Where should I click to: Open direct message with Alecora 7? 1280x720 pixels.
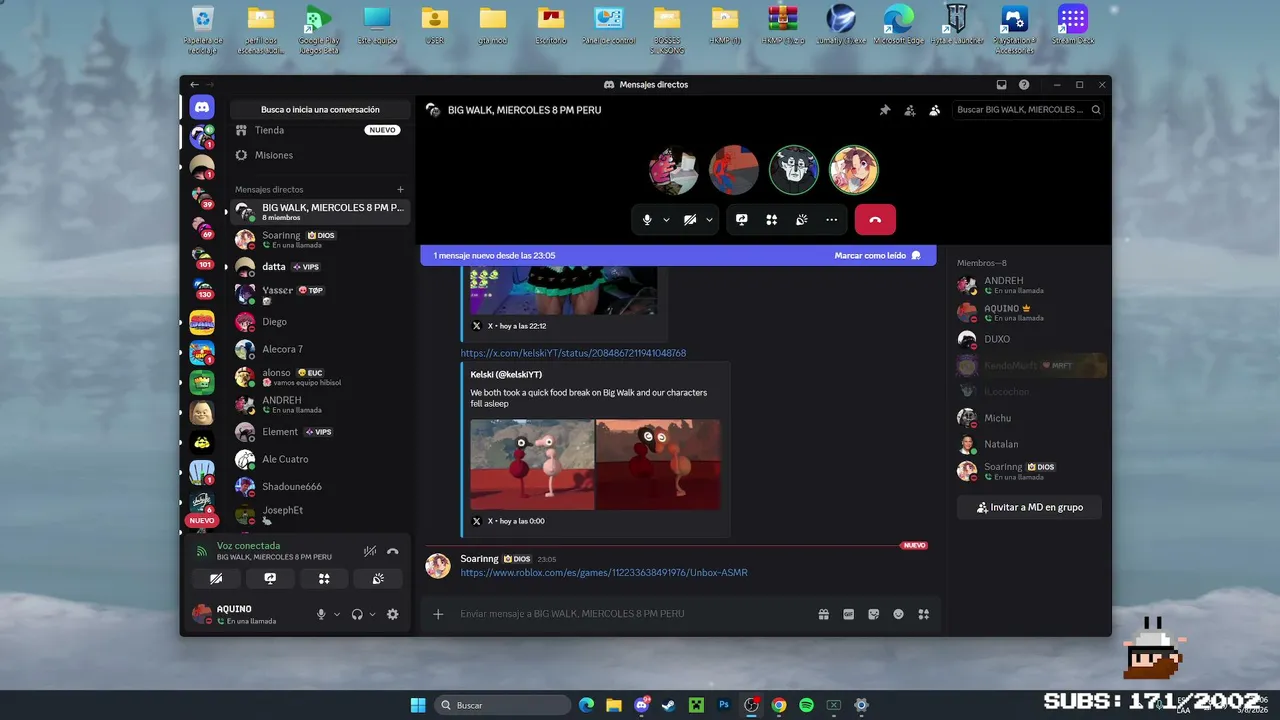click(320, 349)
